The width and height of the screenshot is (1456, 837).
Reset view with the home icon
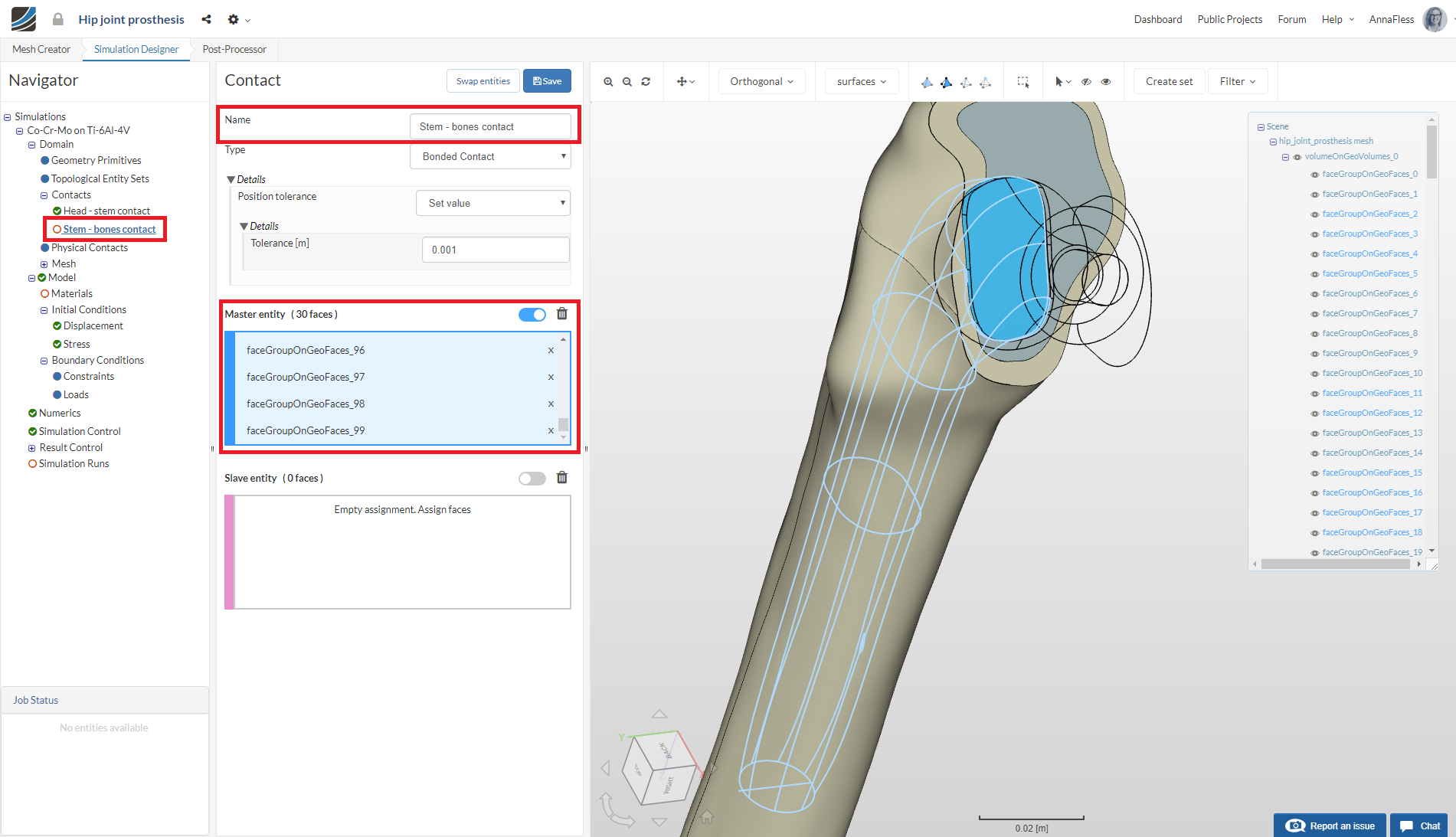(707, 817)
